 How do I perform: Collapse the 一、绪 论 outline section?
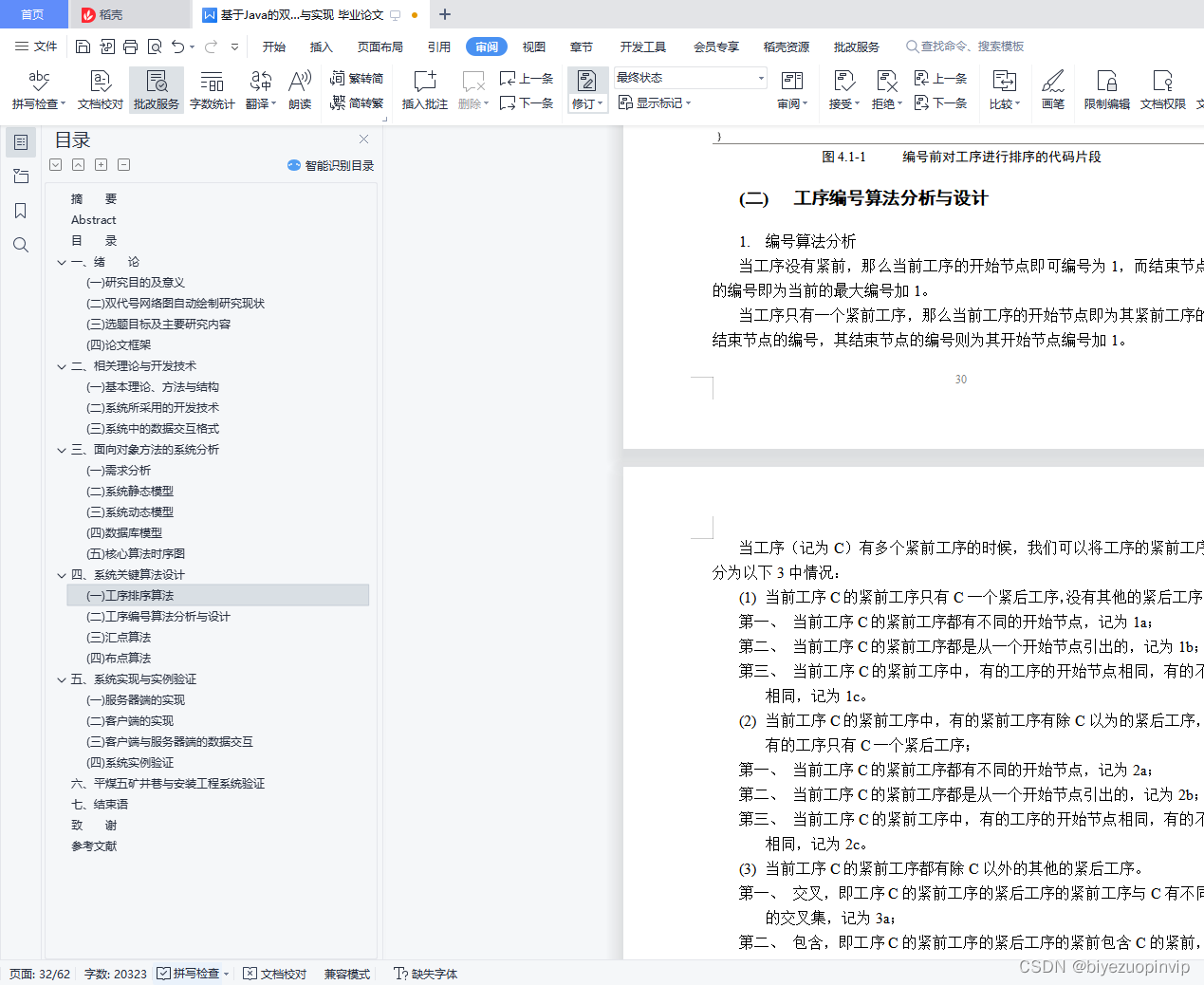click(x=62, y=262)
